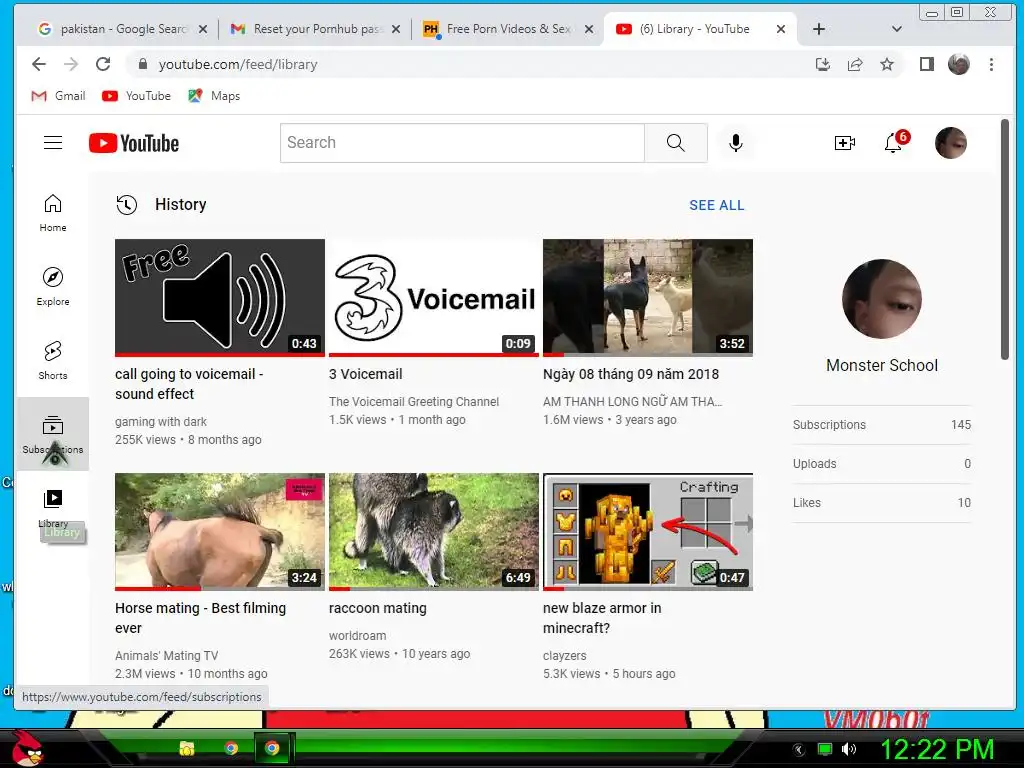Open the notifications bell

(893, 142)
